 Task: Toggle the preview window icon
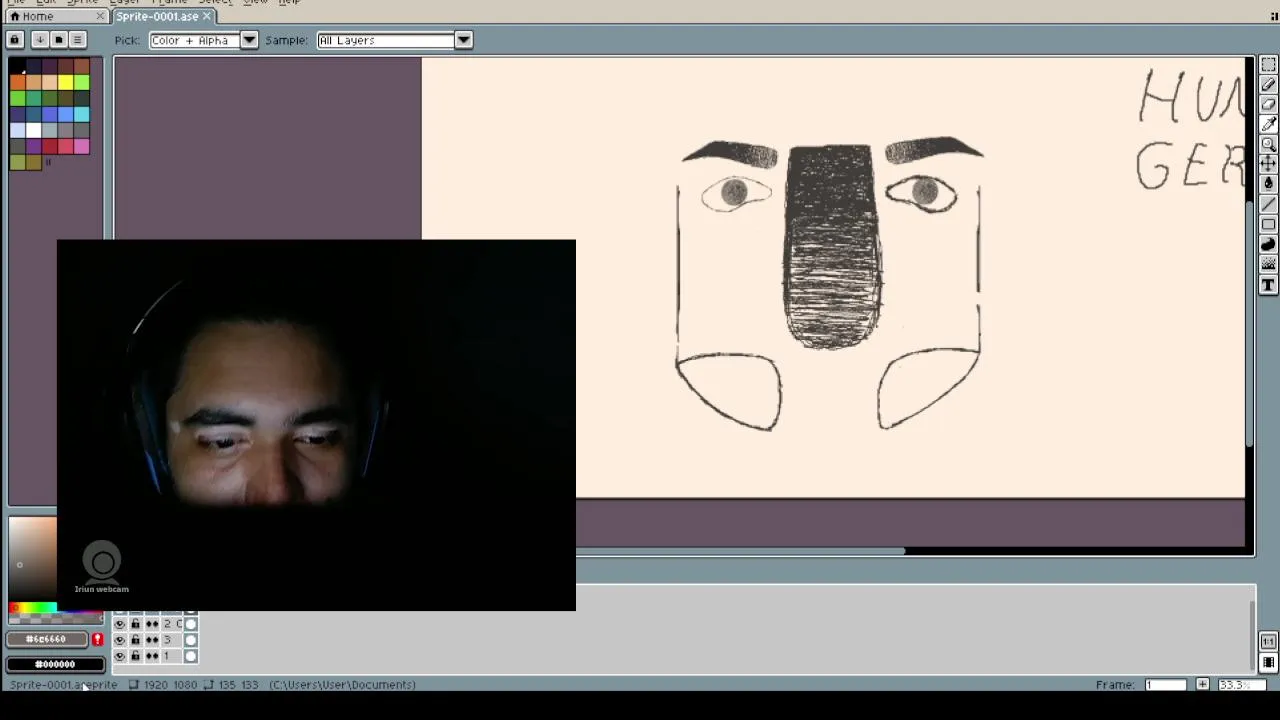pyautogui.click(x=1268, y=662)
